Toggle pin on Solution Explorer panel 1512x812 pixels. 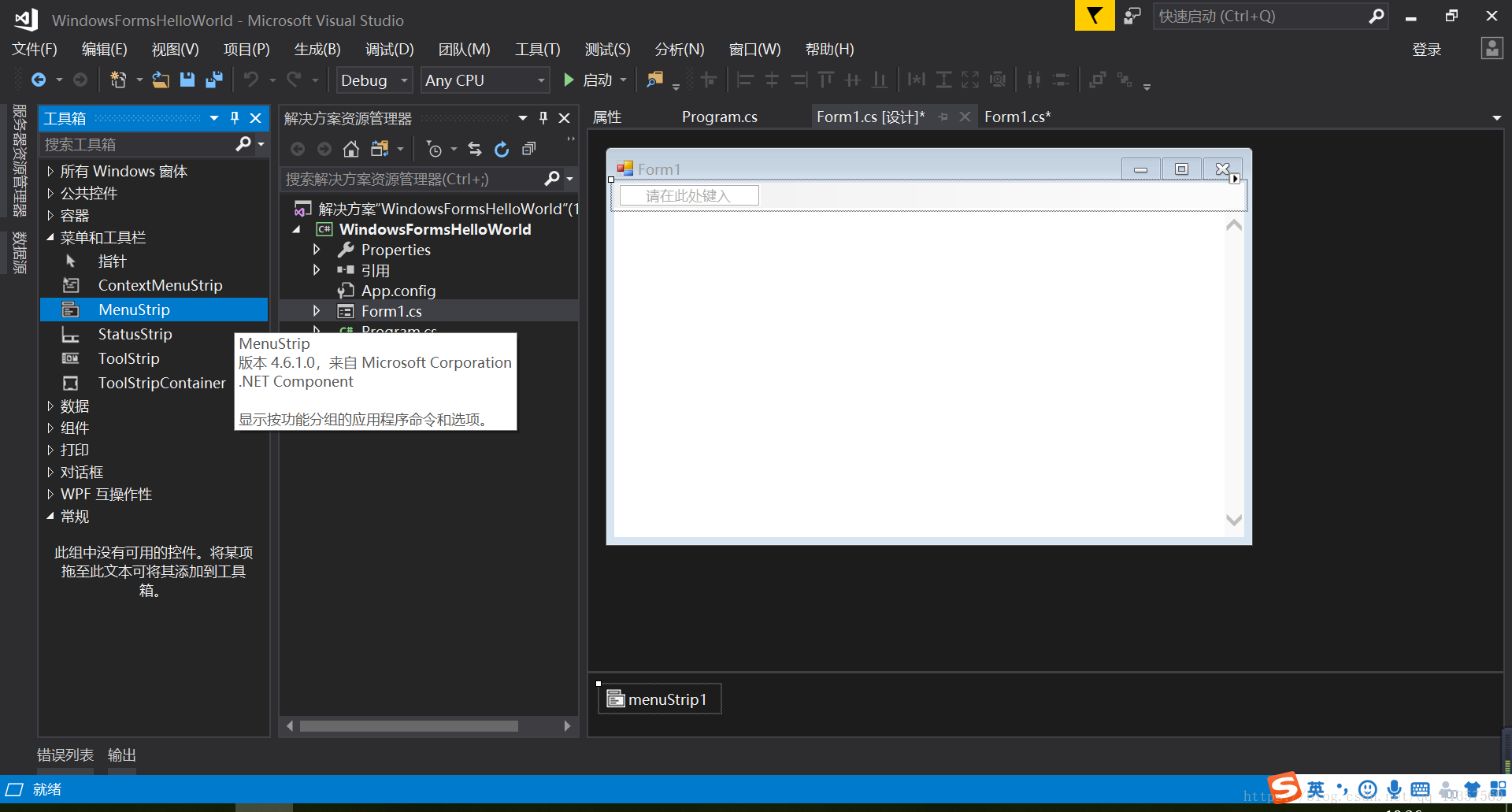(543, 118)
